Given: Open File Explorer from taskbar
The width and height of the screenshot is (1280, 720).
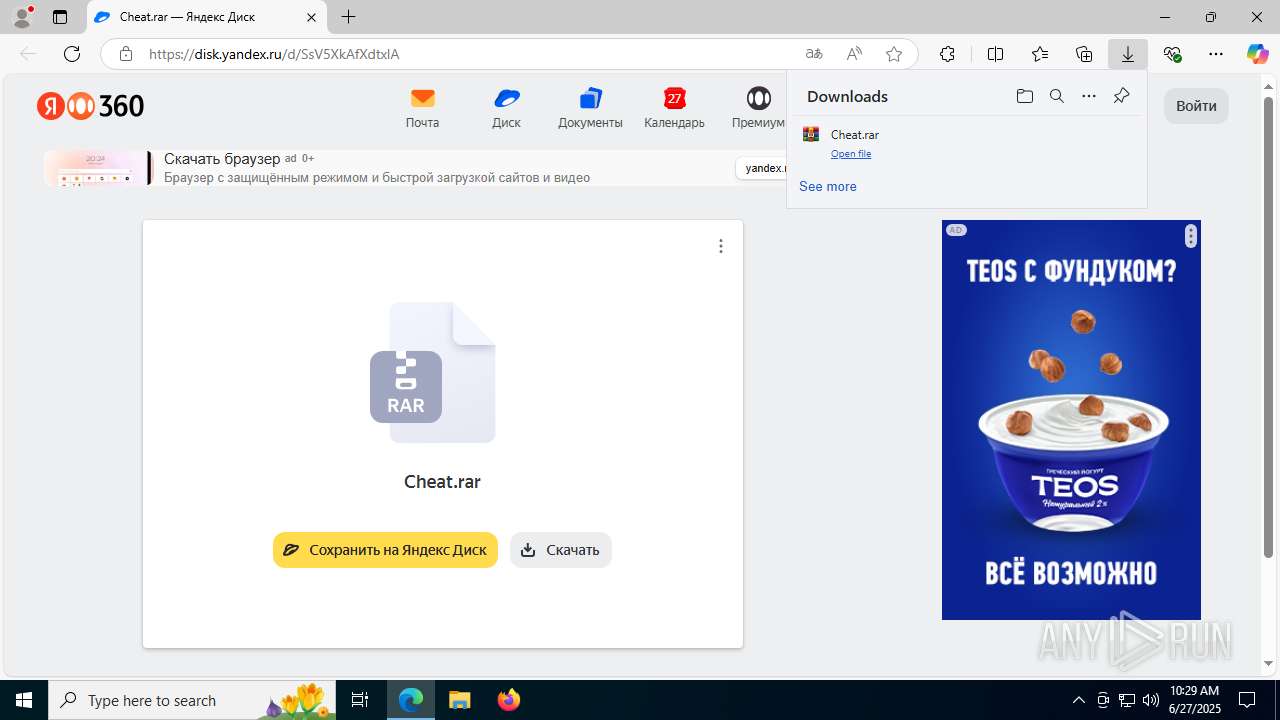Looking at the screenshot, I should 459,700.
